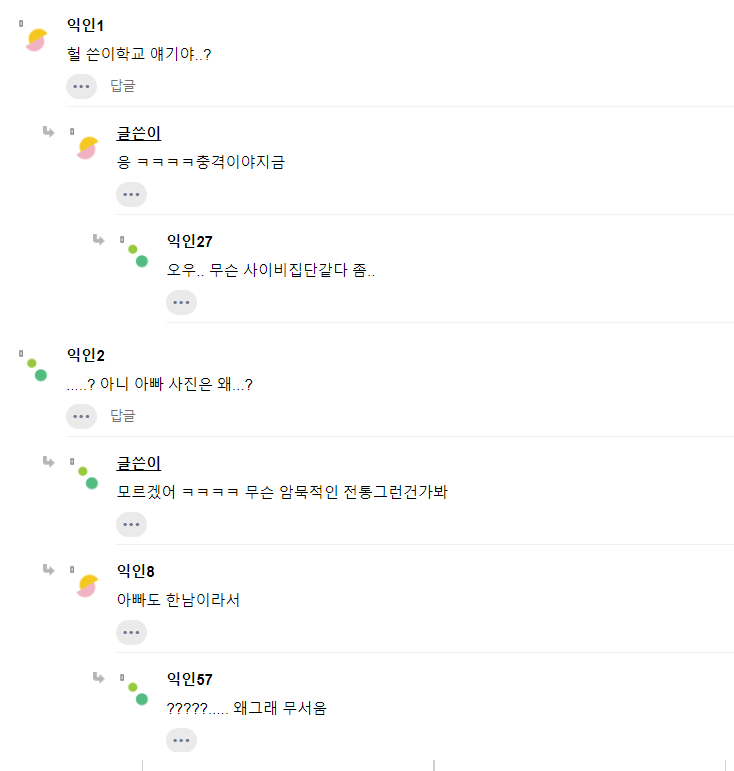Click the 글쓴이 name above 모르겠어 reply

[139, 463]
